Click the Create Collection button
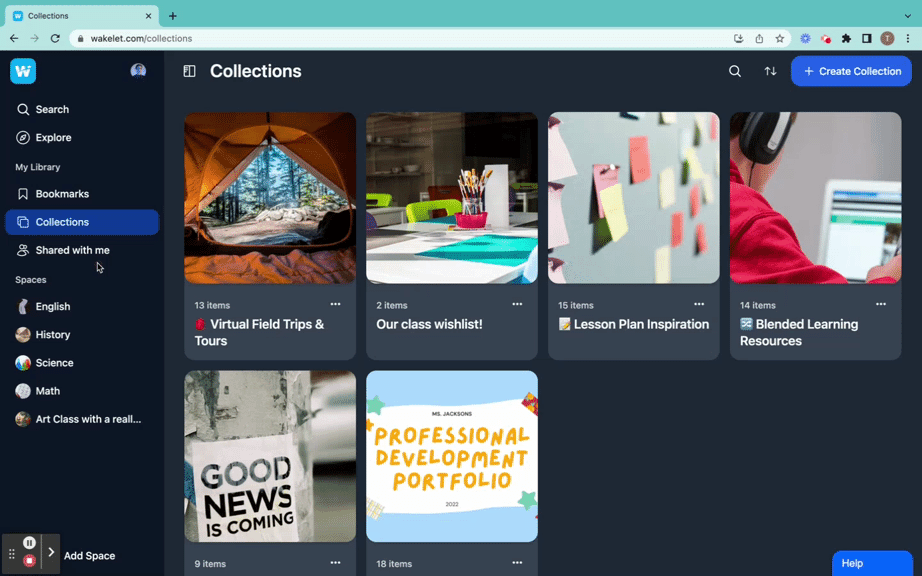 [x=851, y=71]
